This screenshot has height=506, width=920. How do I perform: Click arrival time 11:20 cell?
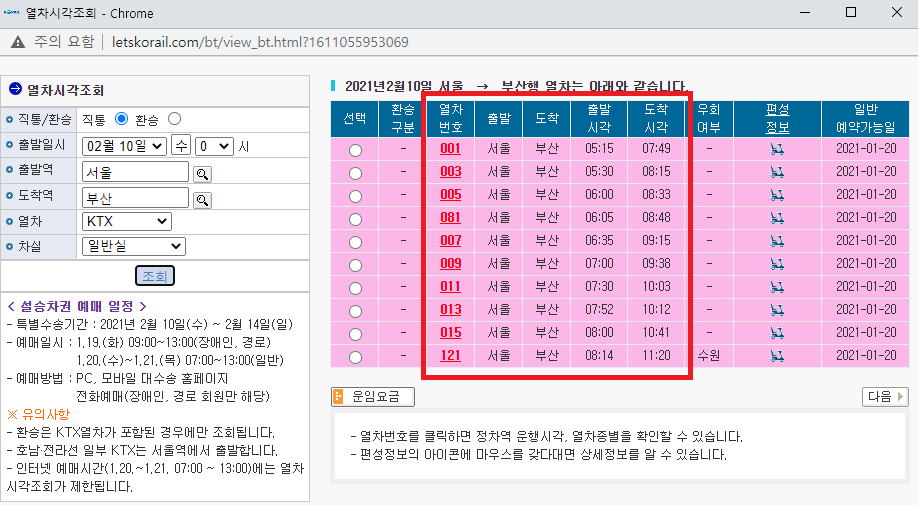(656, 355)
